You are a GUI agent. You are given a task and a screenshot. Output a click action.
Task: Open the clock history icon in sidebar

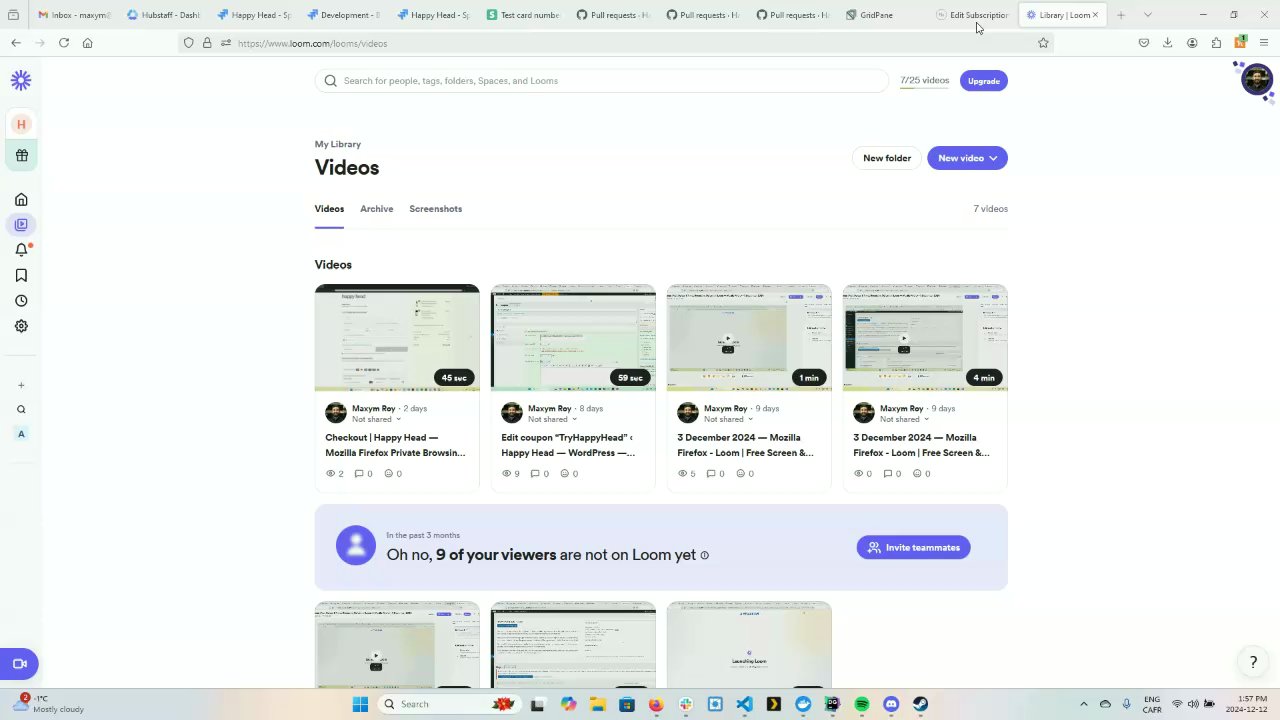point(21,301)
